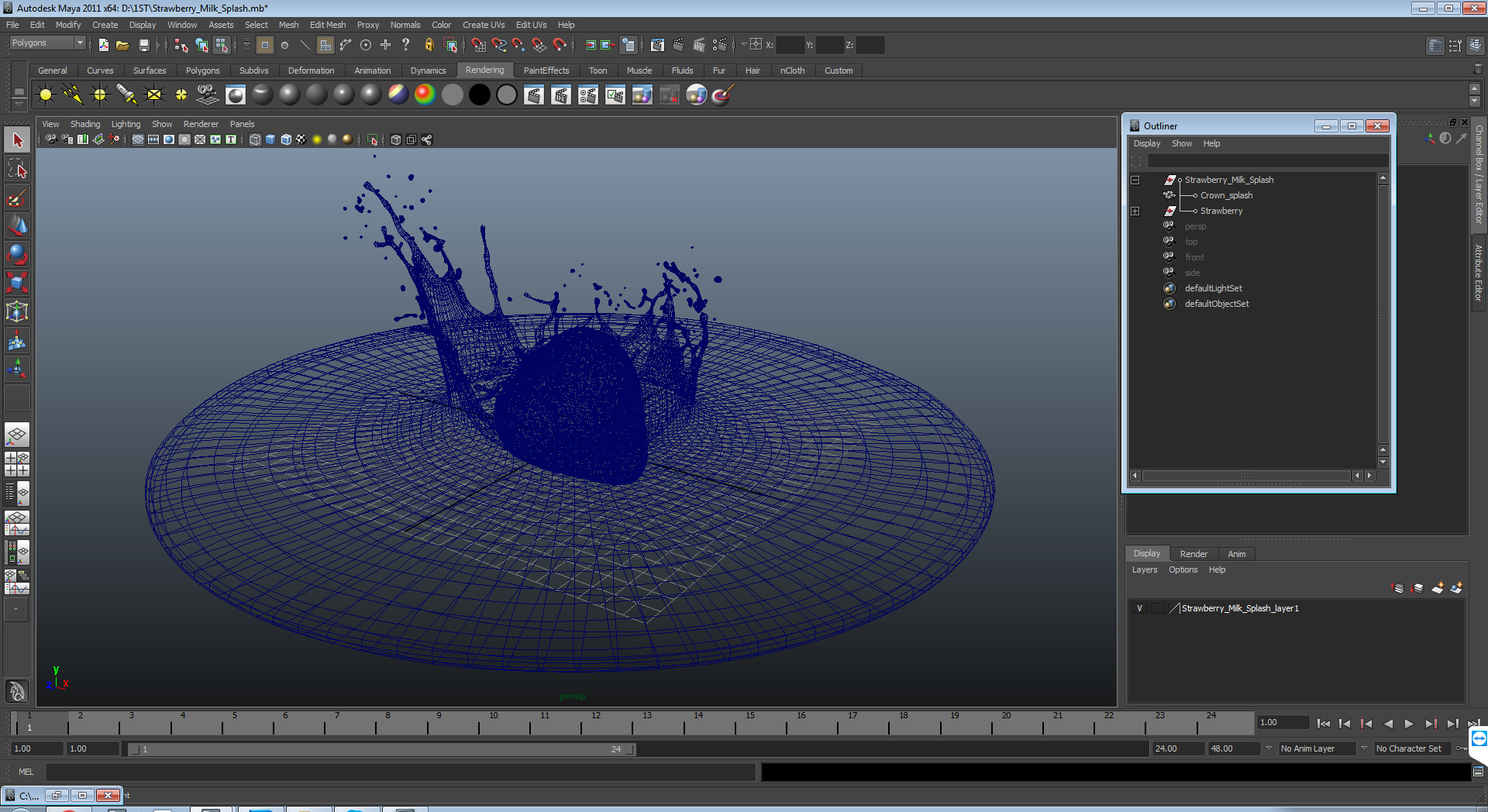Move selected layer up icon
This screenshot has width=1488, height=812.
click(1398, 588)
